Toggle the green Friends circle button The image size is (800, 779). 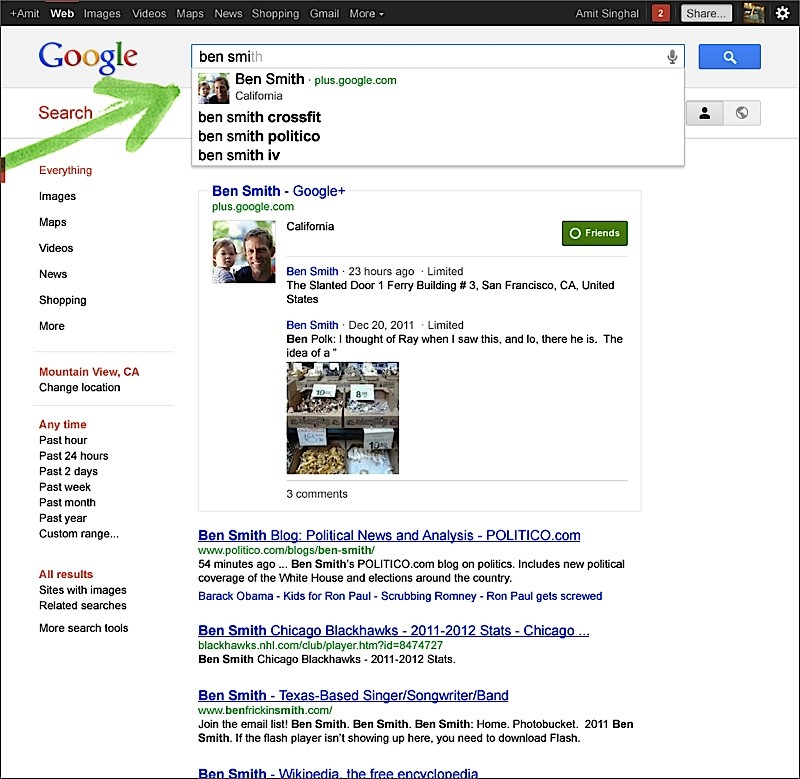(x=594, y=233)
